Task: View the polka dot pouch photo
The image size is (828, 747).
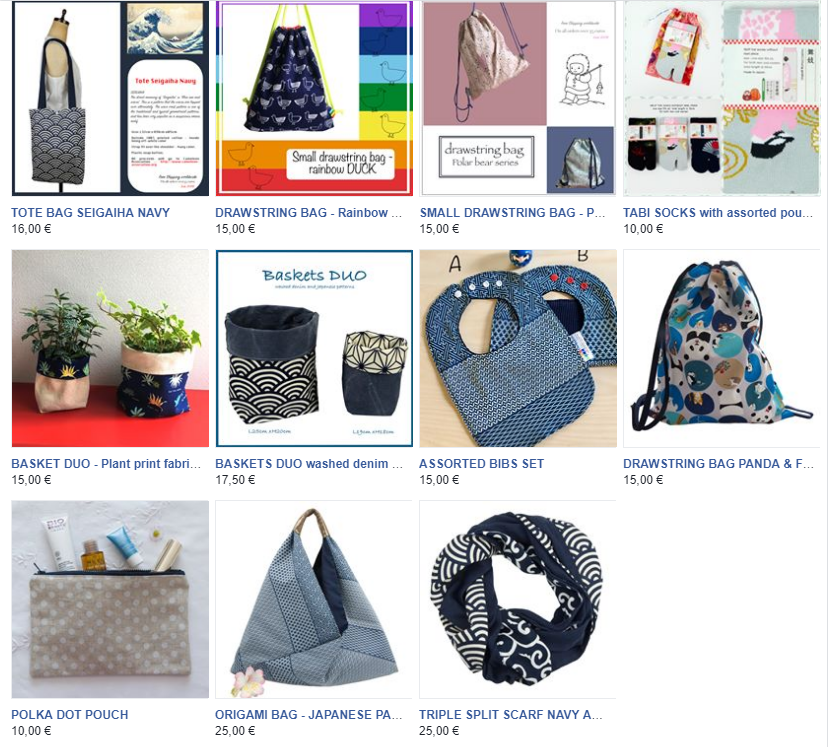Action: [110, 599]
